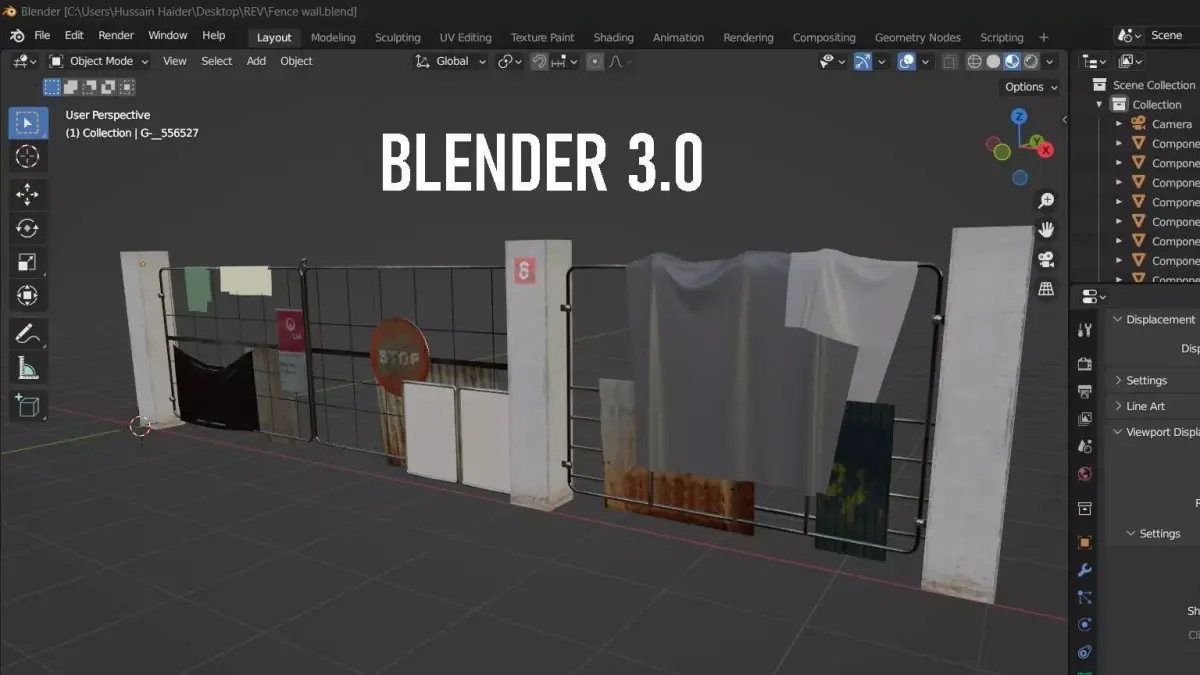Switch to the Shading workspace tab

tap(613, 37)
